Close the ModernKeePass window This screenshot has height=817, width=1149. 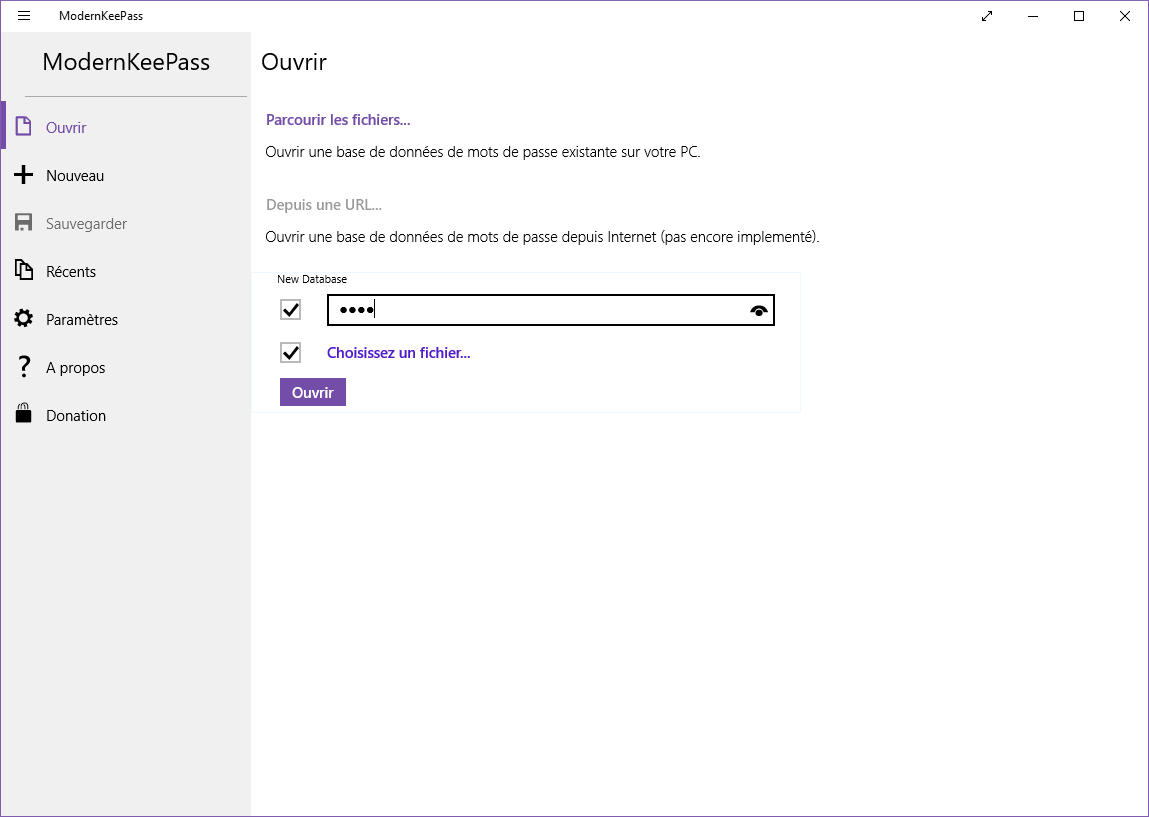[x=1125, y=16]
